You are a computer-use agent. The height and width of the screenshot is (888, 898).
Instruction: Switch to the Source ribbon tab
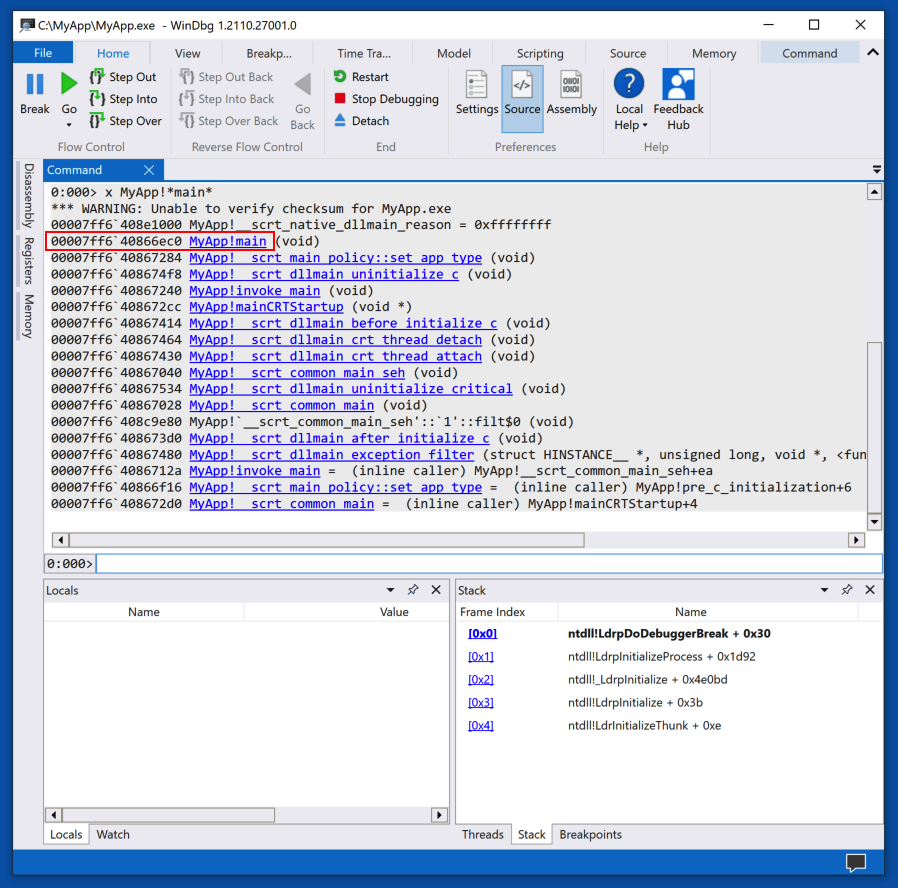628,53
